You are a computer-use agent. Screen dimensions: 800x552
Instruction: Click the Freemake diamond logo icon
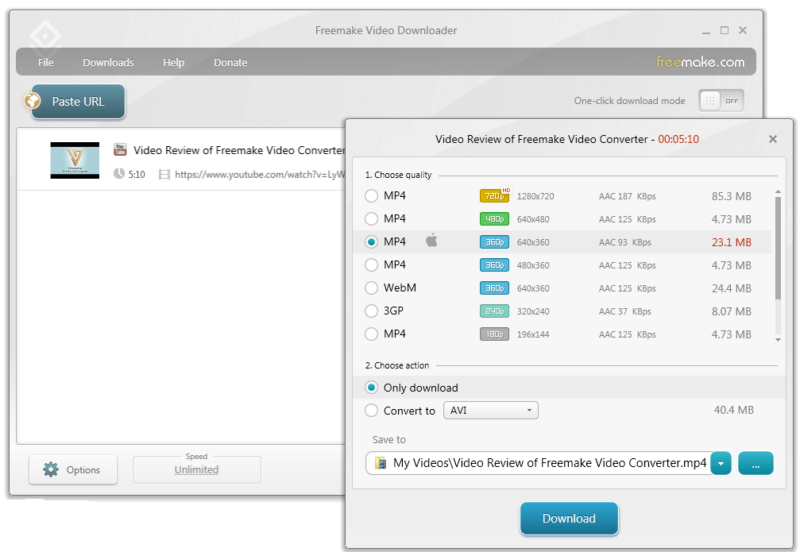click(45, 36)
